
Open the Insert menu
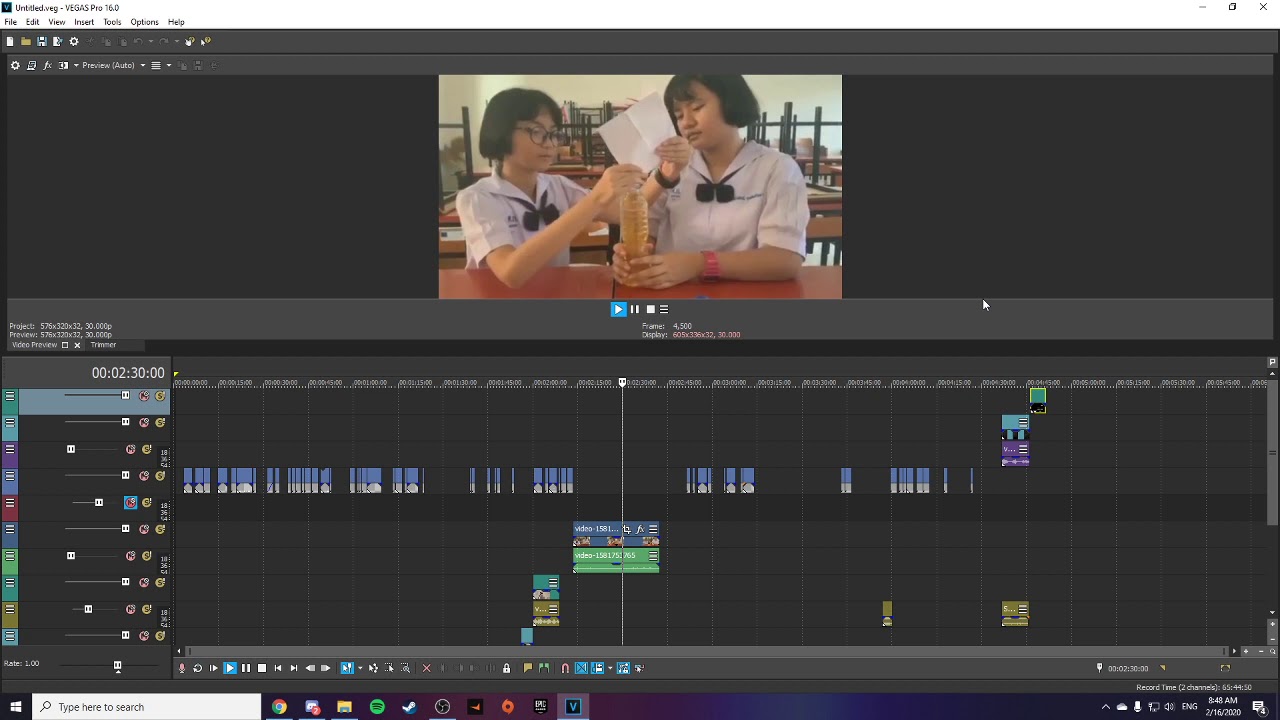click(84, 22)
